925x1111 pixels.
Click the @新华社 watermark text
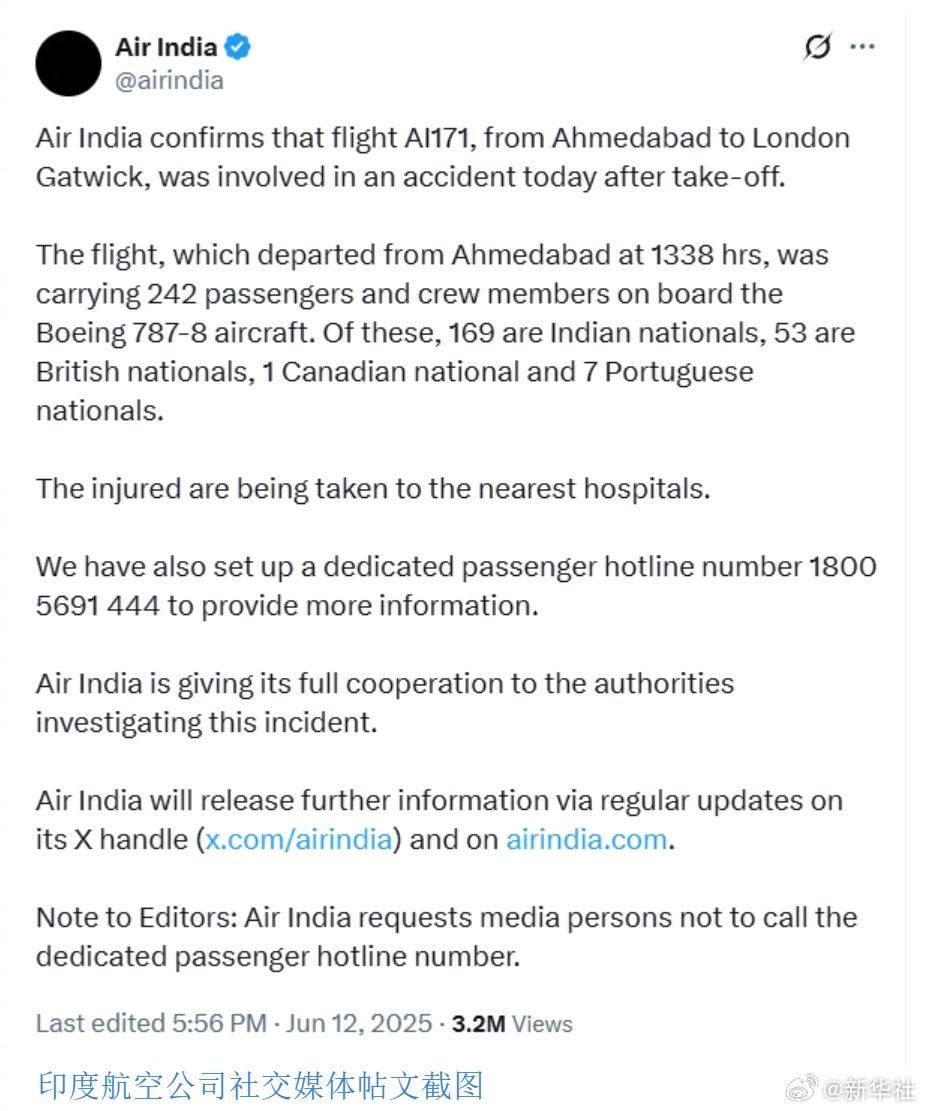(868, 1088)
